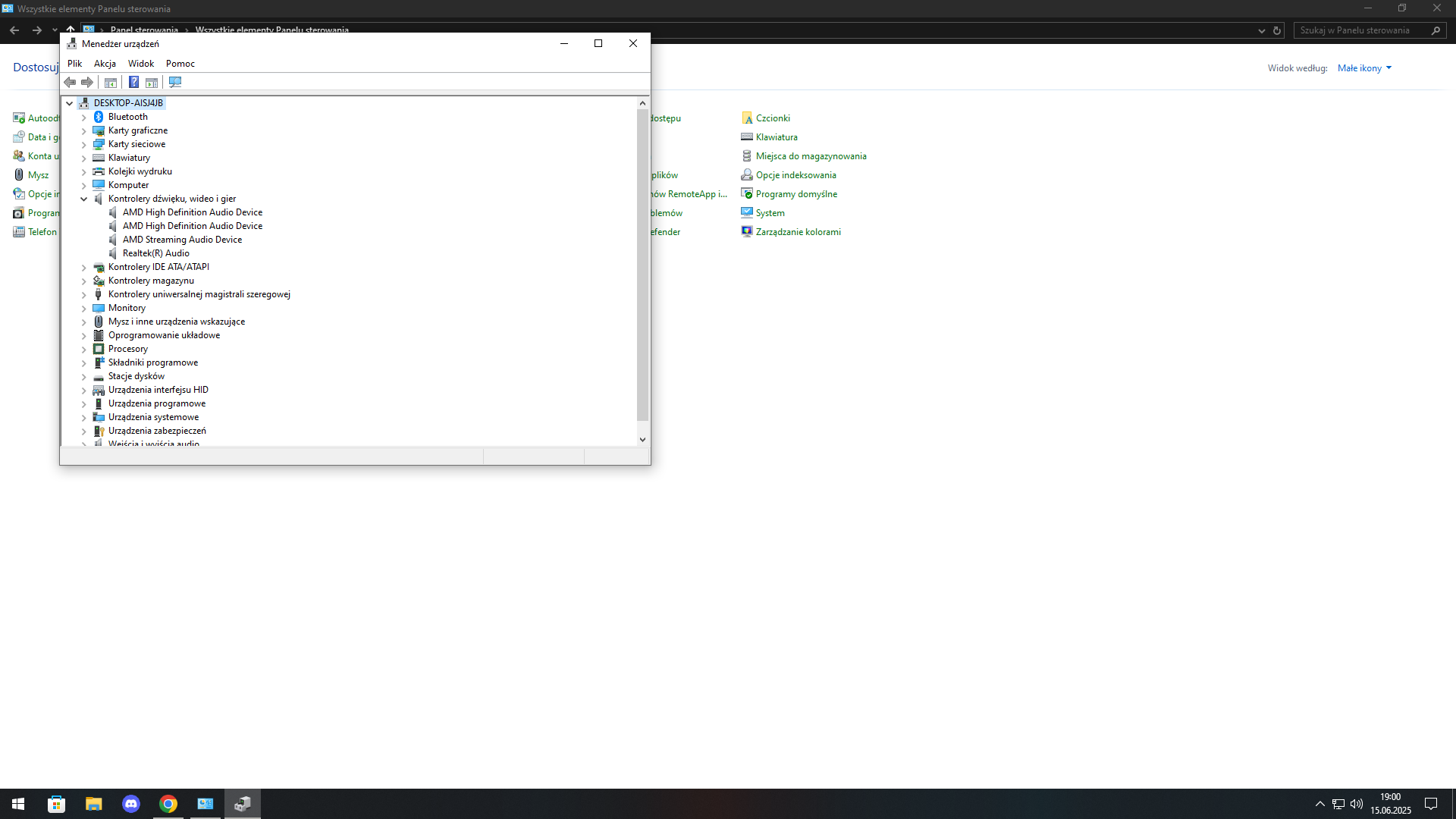The height and width of the screenshot is (819, 1456).
Task: Expand the Stacje dysków category
Action: point(84,377)
